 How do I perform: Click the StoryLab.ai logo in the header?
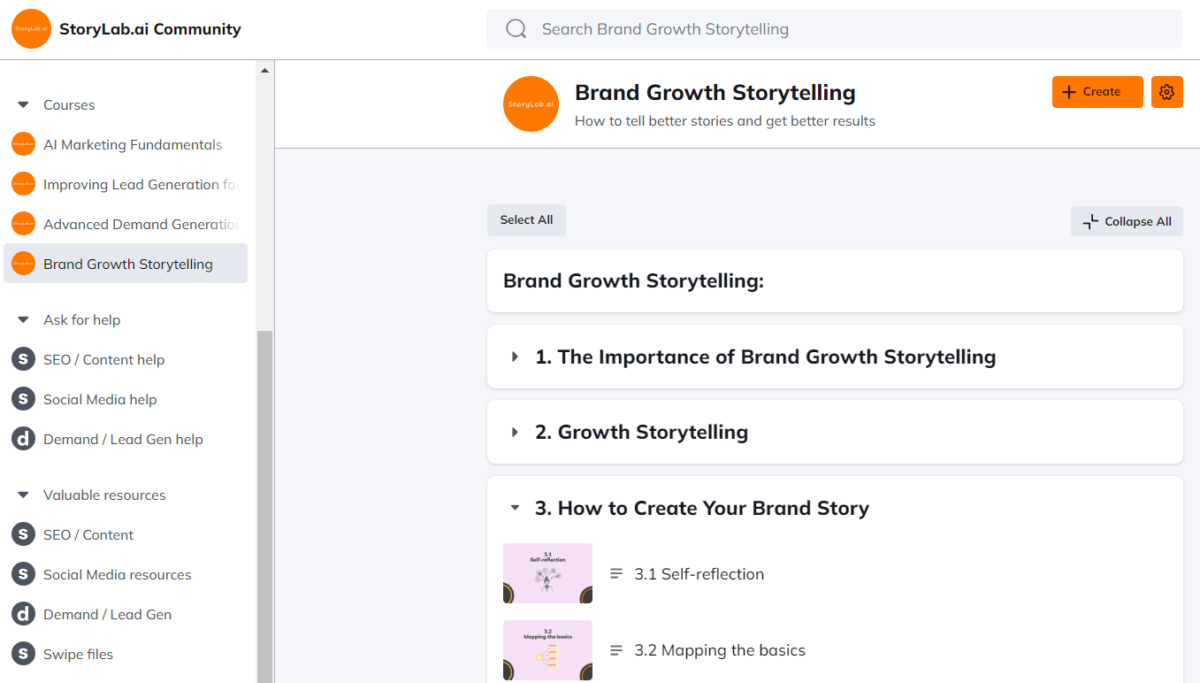pyautogui.click(x=30, y=28)
